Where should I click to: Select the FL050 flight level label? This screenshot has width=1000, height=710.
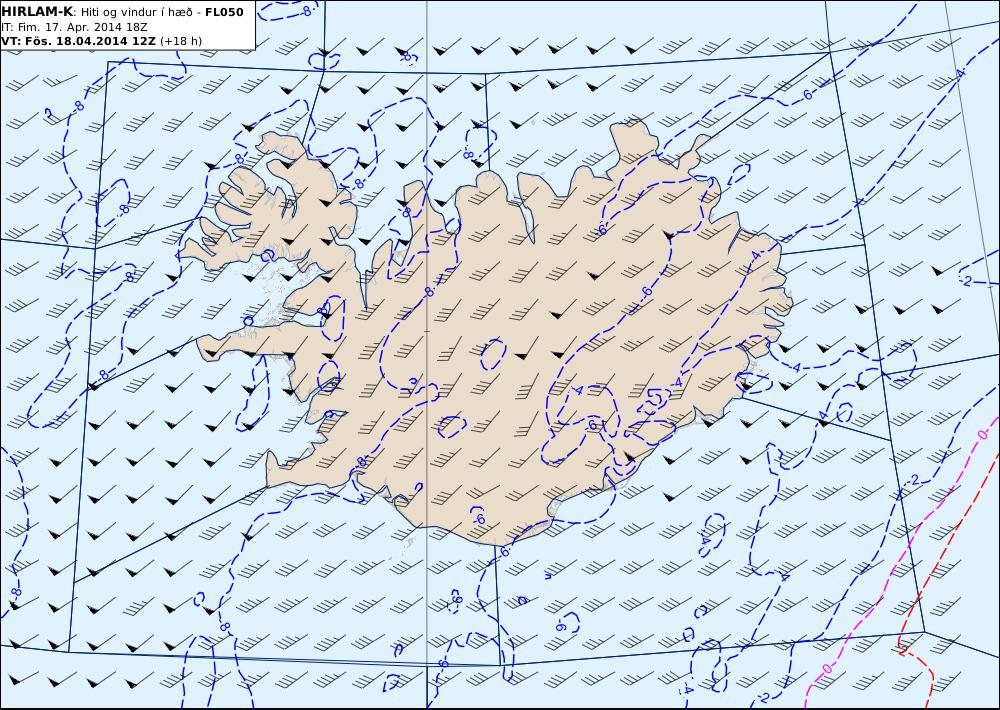224,12
